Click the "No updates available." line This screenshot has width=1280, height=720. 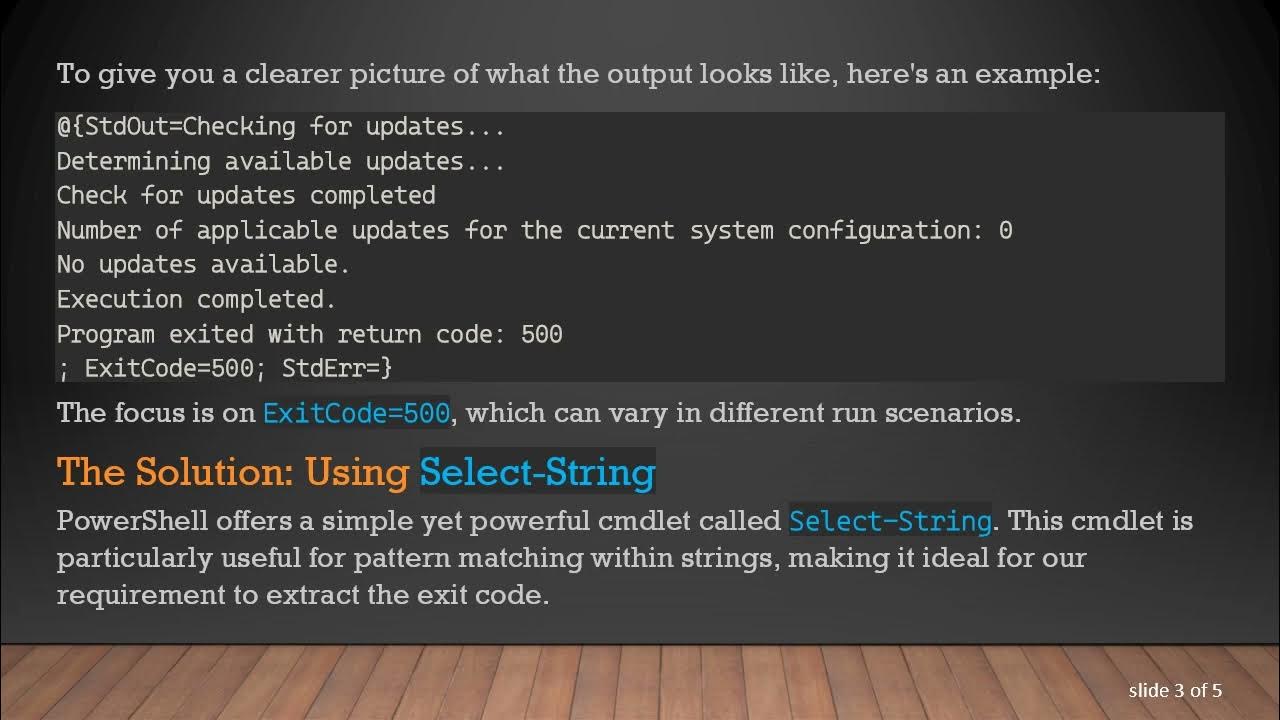click(x=203, y=265)
